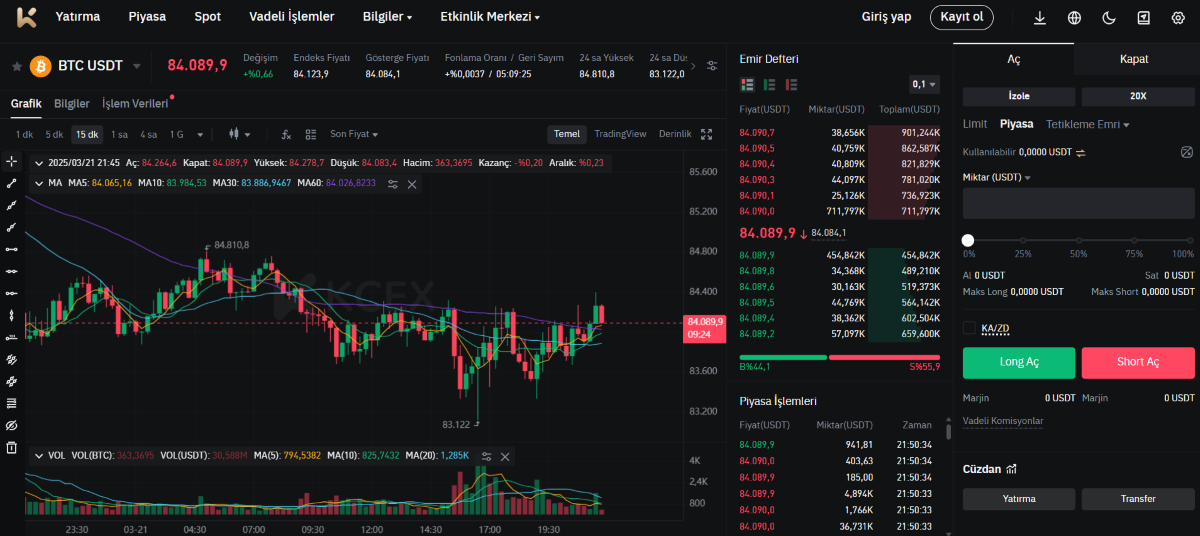Viewport: 1200px width, 536px height.
Task: Click the Short Aç button
Action: point(1138,362)
